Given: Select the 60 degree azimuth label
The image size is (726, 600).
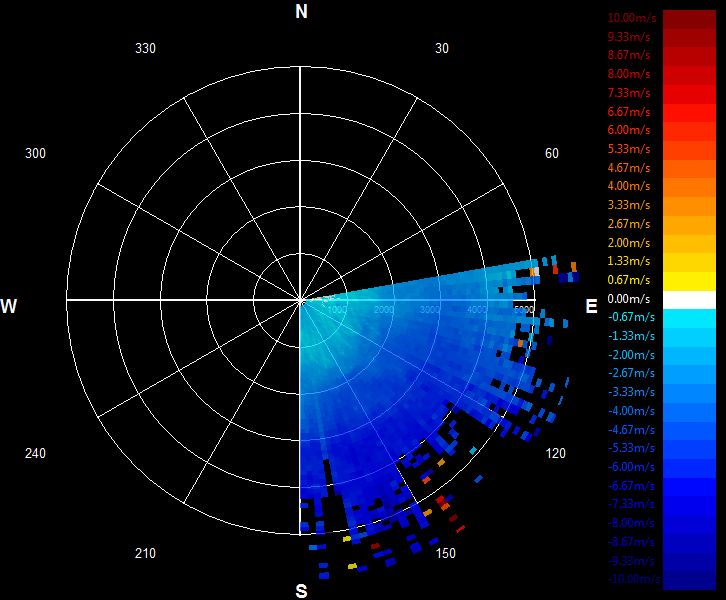Looking at the screenshot, I should point(552,153).
